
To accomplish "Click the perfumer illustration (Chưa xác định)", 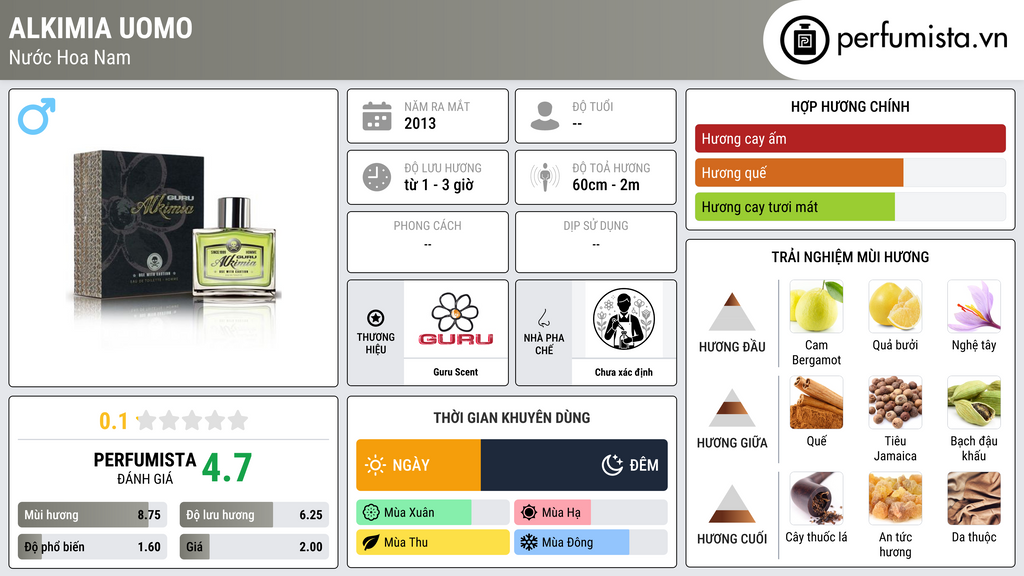I will (624, 319).
